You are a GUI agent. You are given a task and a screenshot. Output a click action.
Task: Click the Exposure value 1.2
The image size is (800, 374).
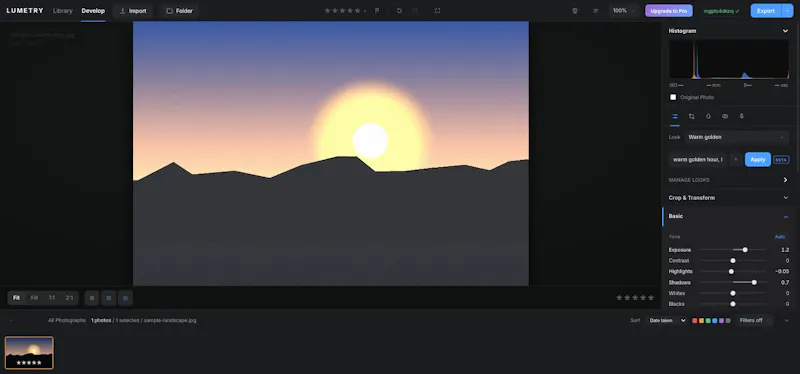pos(785,250)
